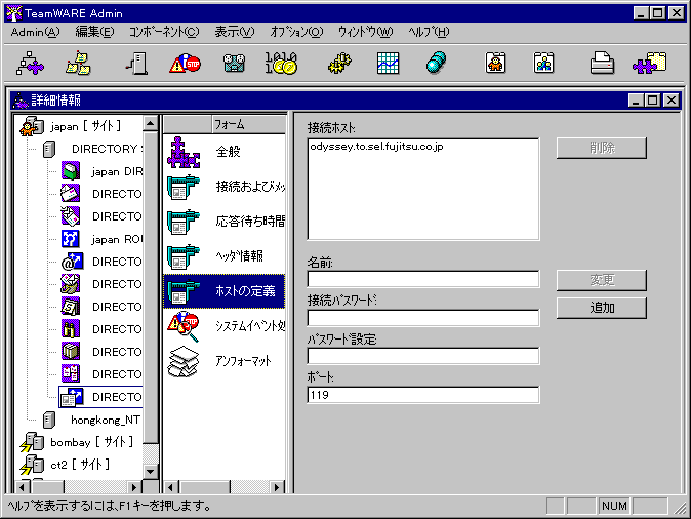Select the DIRECTORY server tree node
Screen dimensions: 691x519
point(108,149)
